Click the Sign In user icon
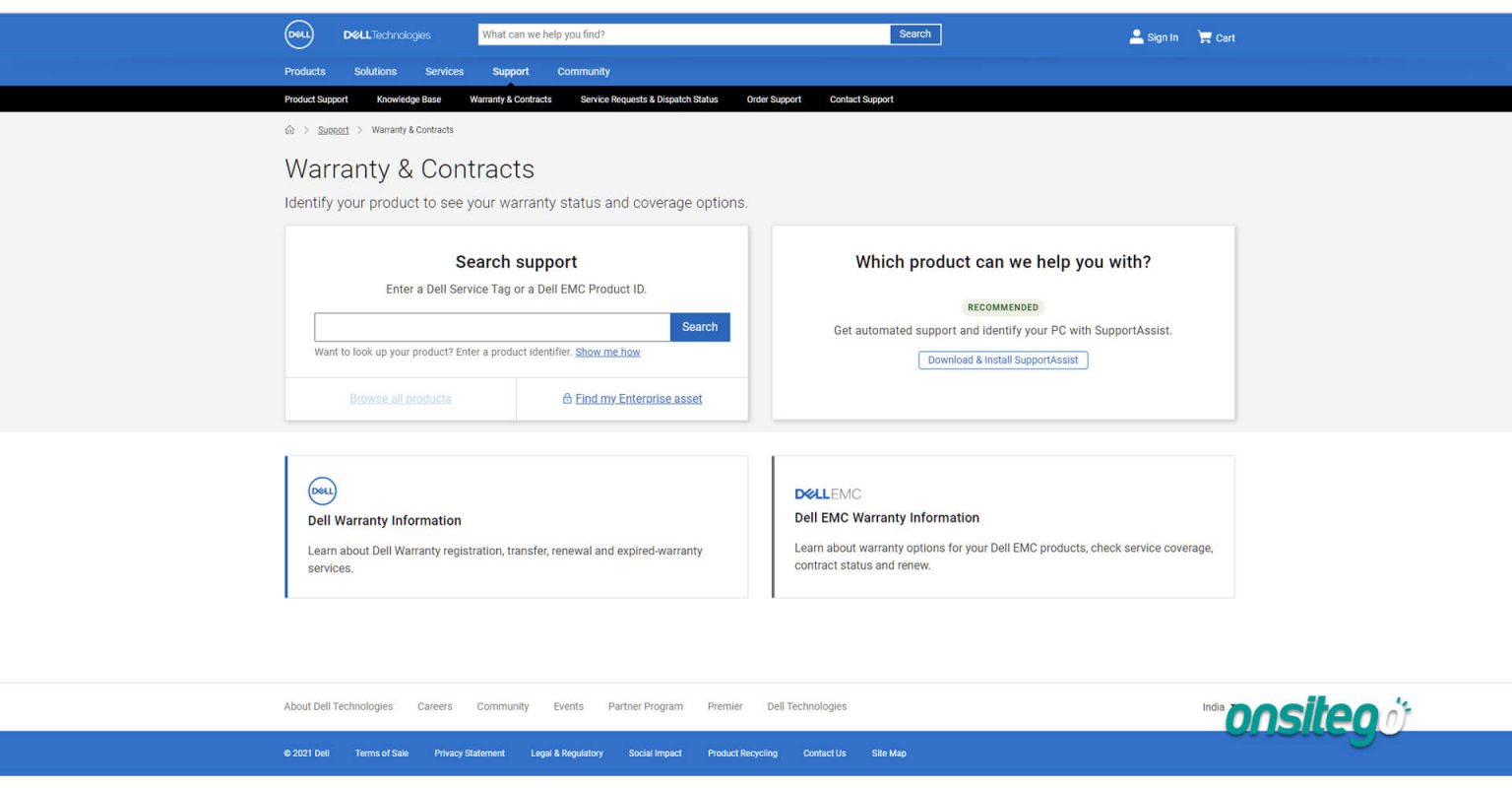Viewport: 1512px width, 788px height. (1136, 36)
